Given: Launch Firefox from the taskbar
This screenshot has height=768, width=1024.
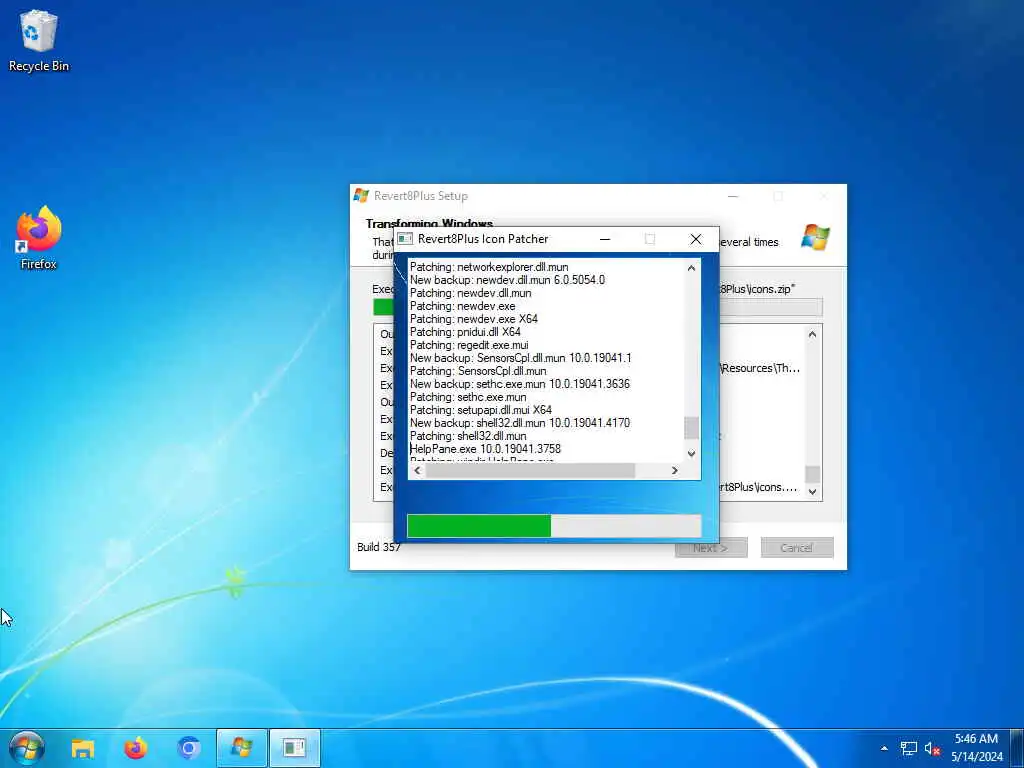Looking at the screenshot, I should pyautogui.click(x=136, y=748).
